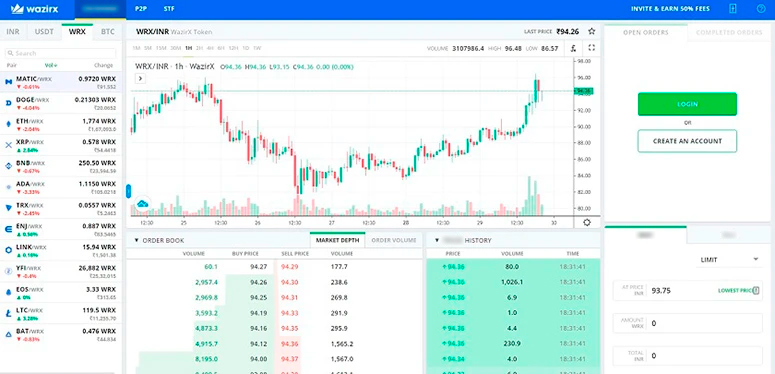The width and height of the screenshot is (775, 374).
Task: Click the BAT coin icon
Action: (8, 334)
